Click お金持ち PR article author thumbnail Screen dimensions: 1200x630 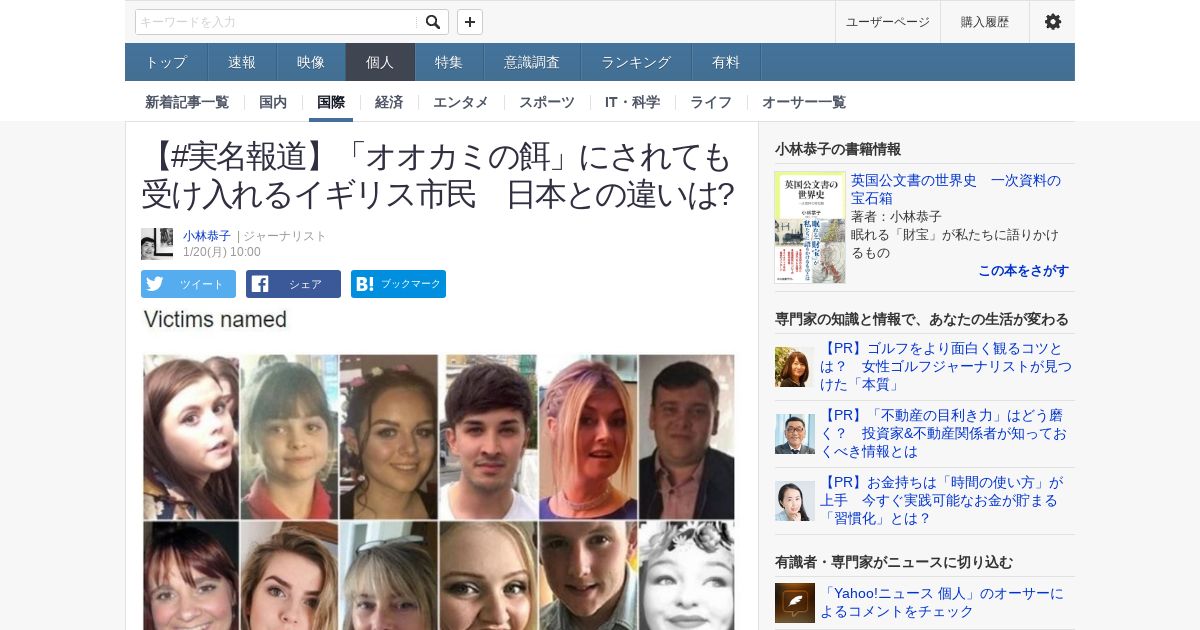[795, 501]
